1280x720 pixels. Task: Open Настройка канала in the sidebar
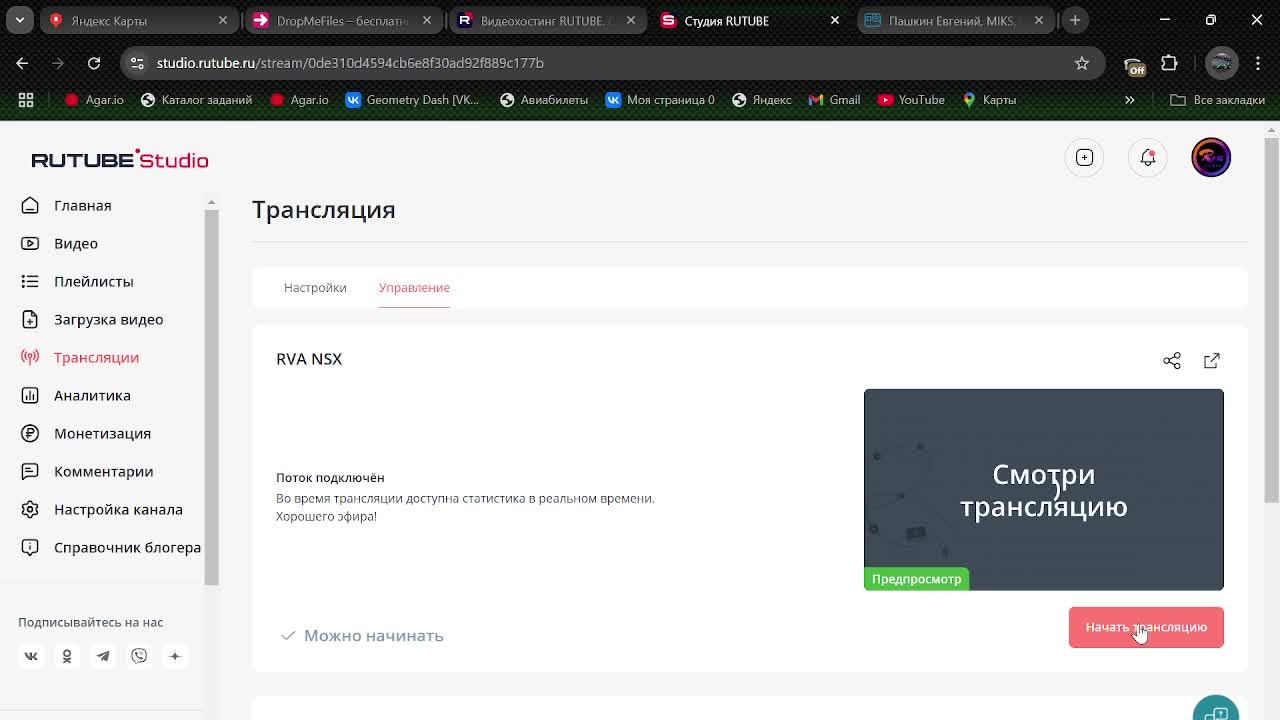pyautogui.click(x=102, y=509)
